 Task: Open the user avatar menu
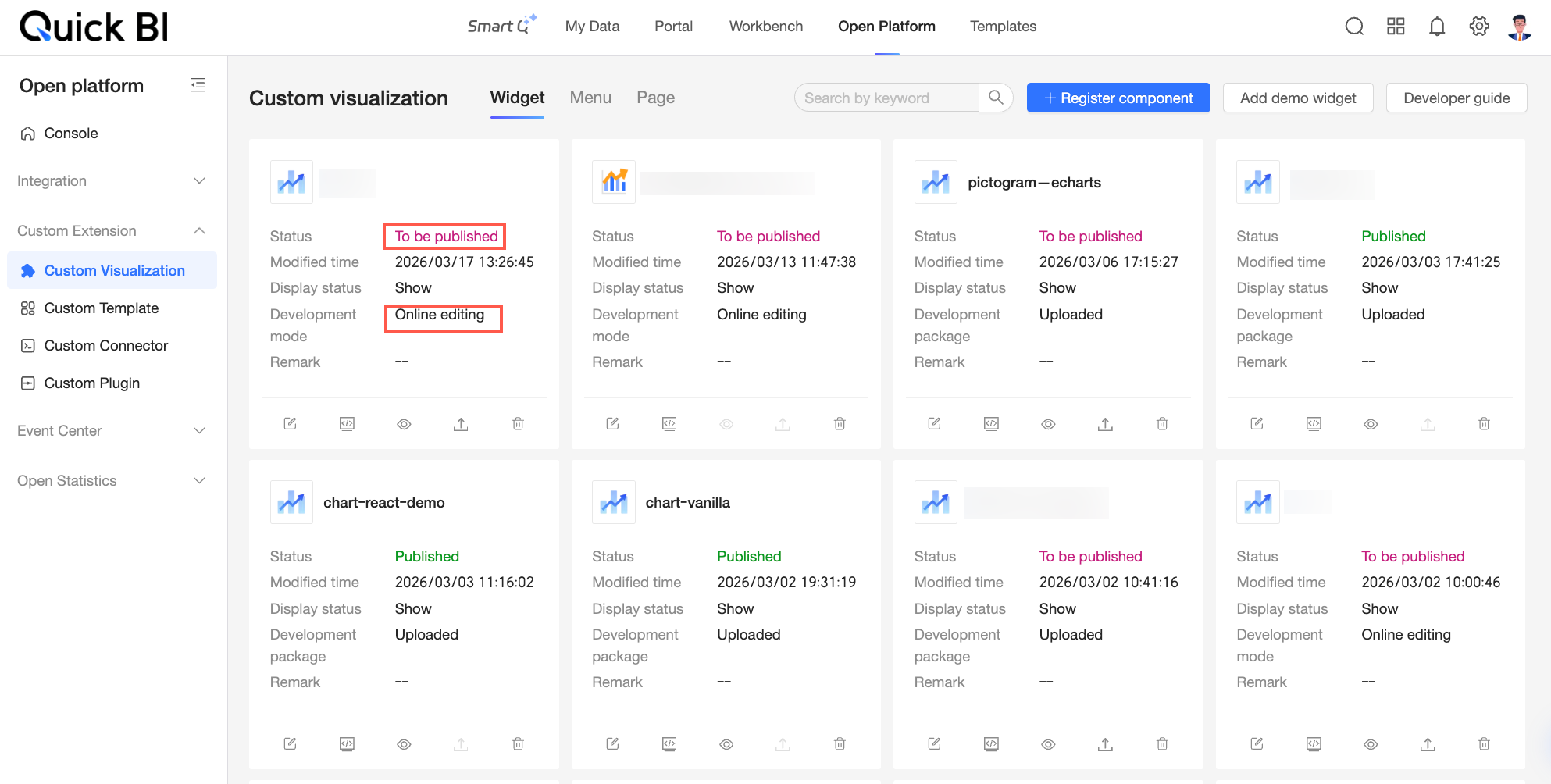(1520, 27)
